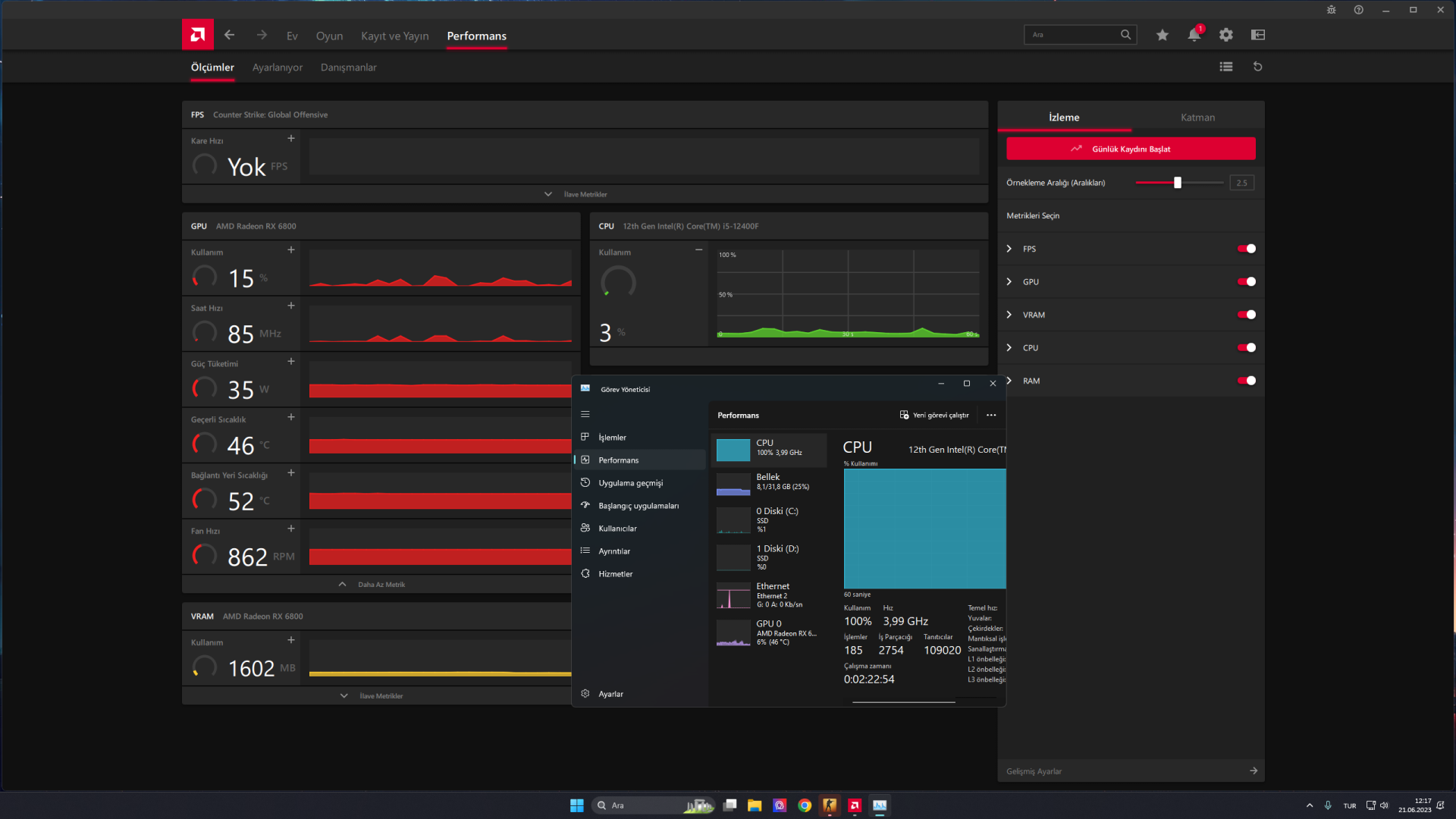
Task: Expand the CPU metrics section chevron
Action: (1009, 348)
